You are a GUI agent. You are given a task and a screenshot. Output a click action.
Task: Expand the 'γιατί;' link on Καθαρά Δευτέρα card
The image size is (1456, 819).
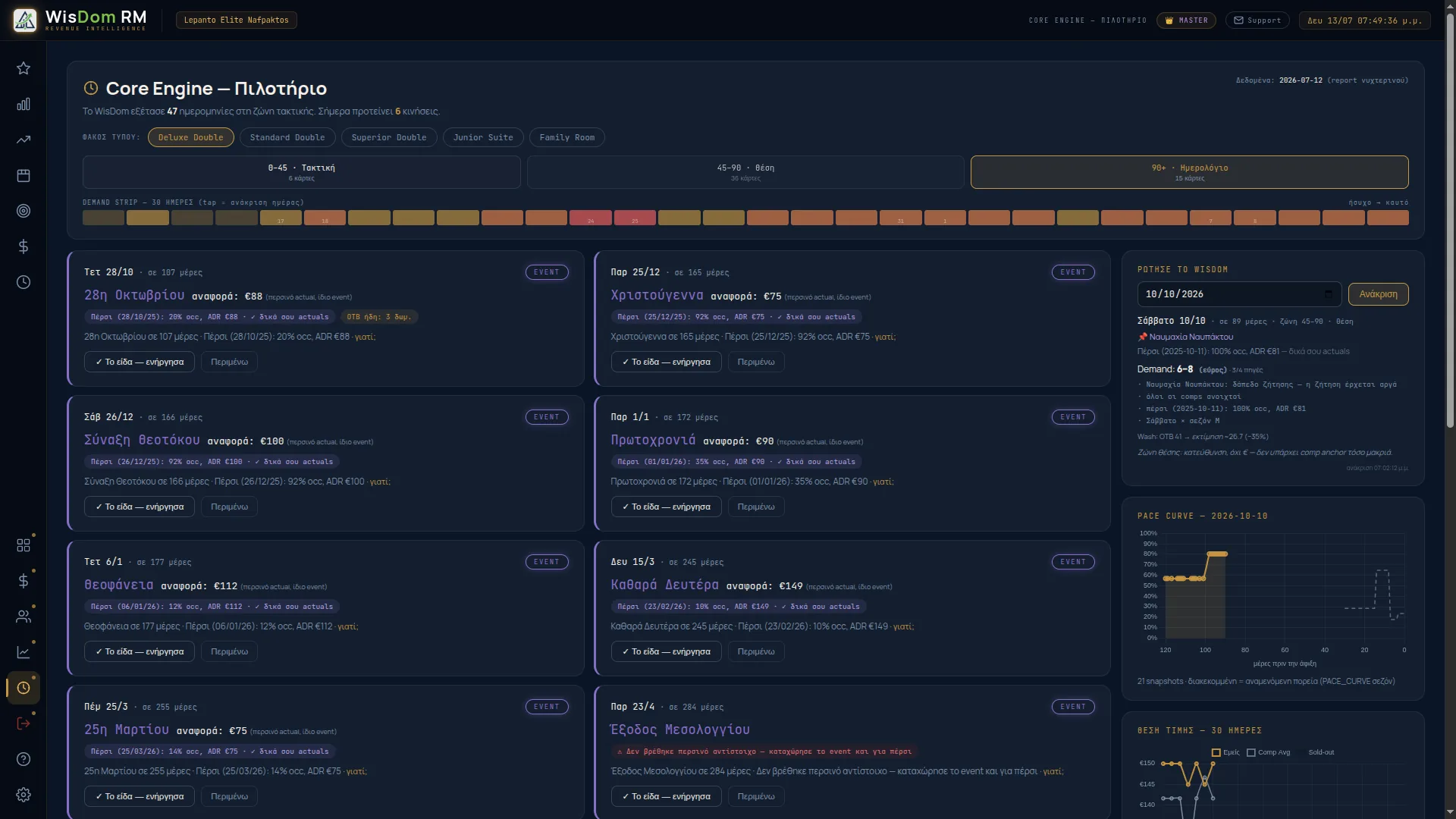point(903,626)
